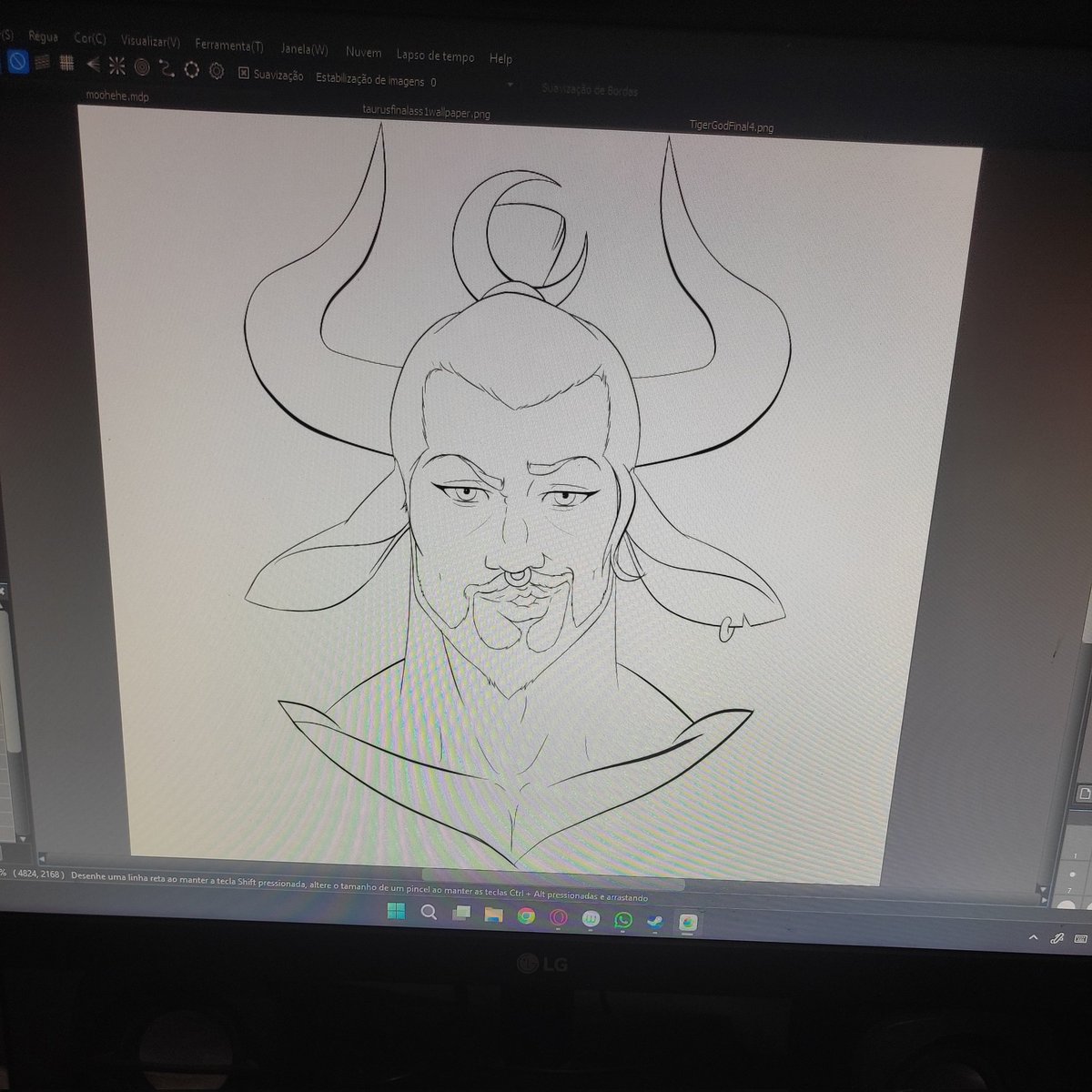Show hidden system tray icons

[x=1033, y=936]
